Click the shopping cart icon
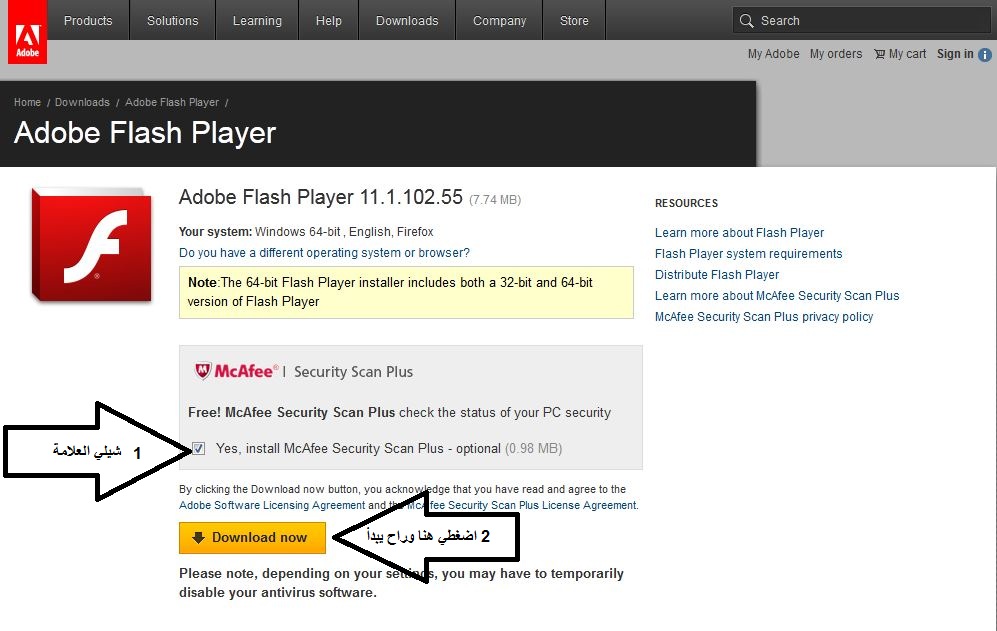This screenshot has height=631, width=997. (879, 54)
